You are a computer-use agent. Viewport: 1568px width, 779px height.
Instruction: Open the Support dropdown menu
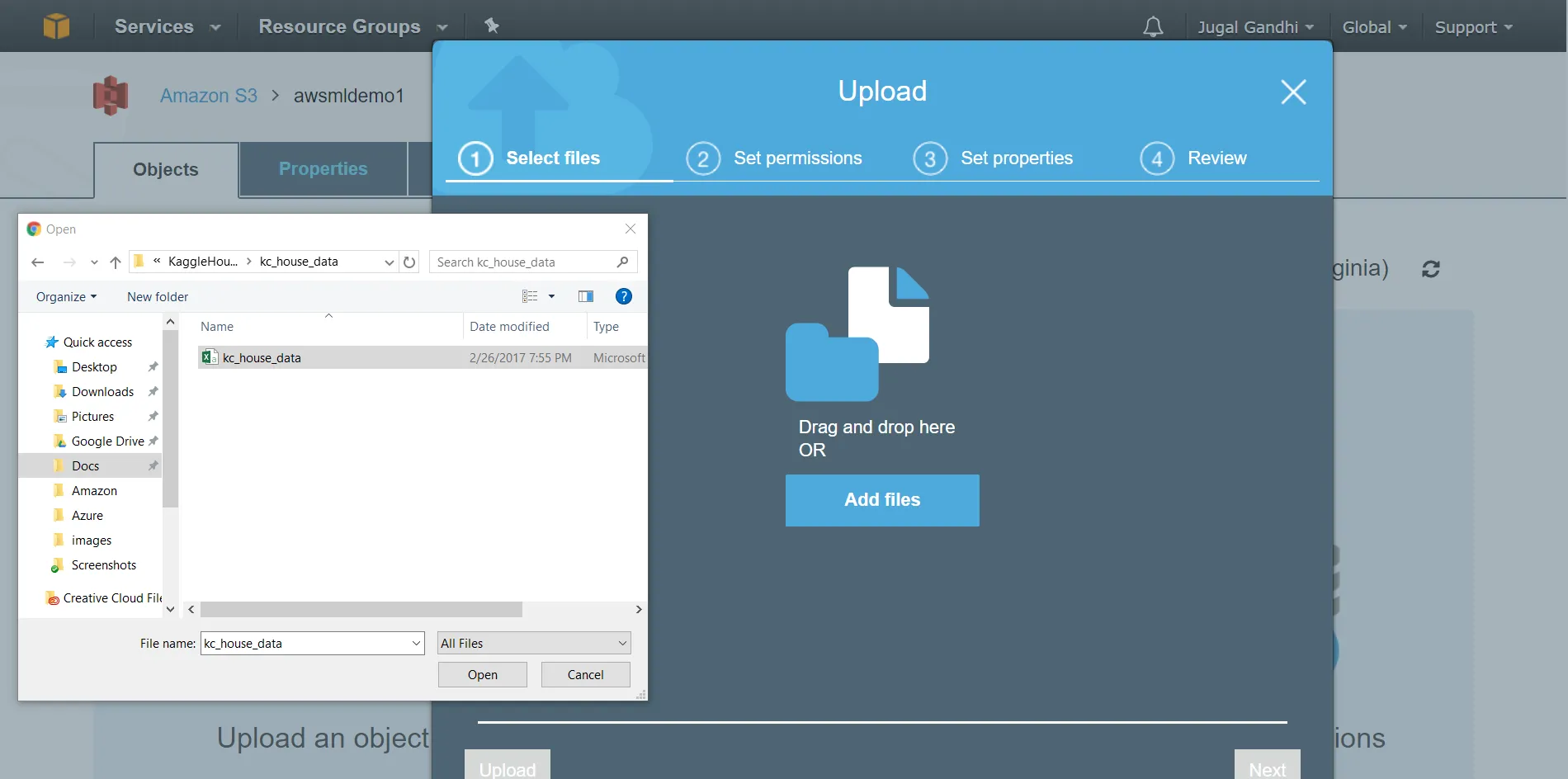[x=1473, y=27]
